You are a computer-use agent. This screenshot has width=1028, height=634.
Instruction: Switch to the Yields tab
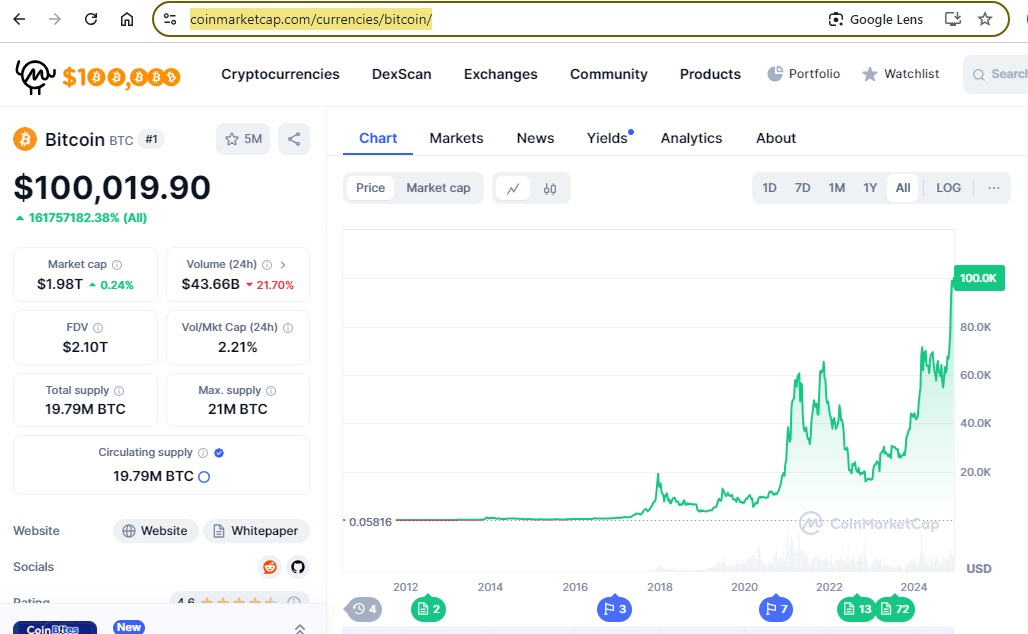607,138
